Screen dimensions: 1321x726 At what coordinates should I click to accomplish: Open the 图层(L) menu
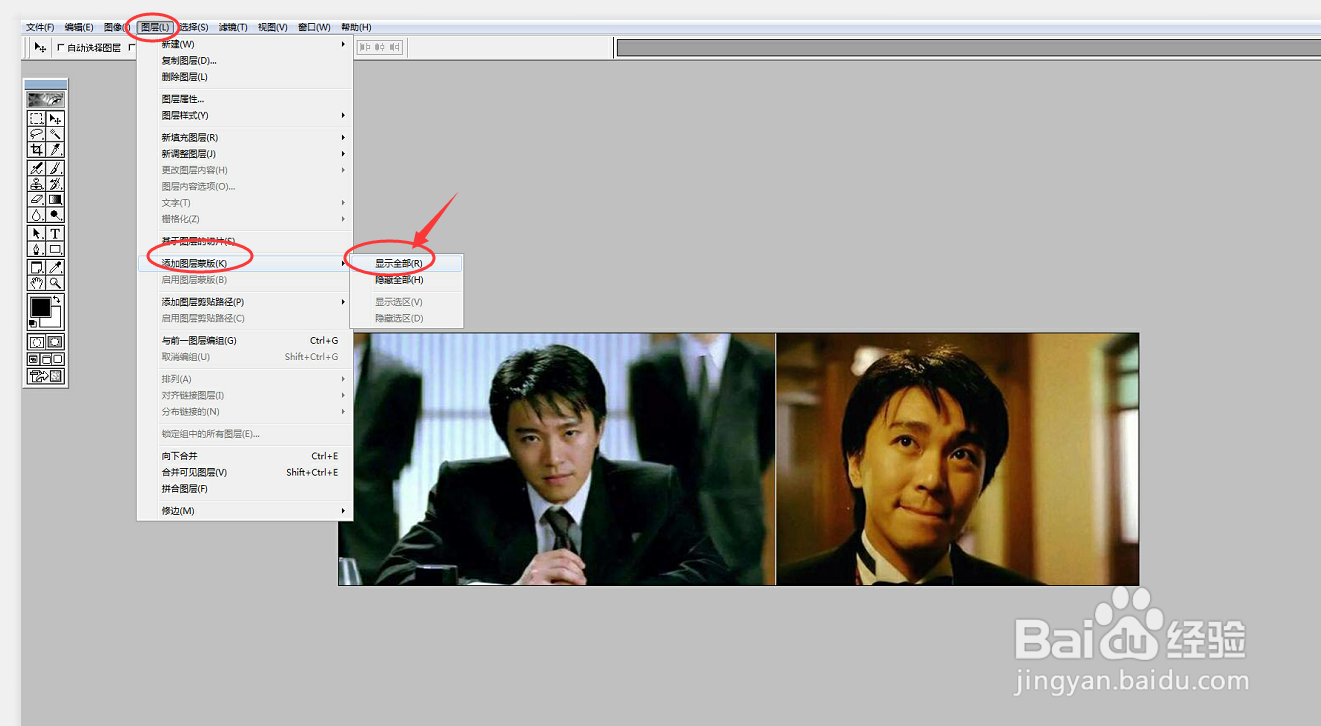pyautogui.click(x=154, y=27)
